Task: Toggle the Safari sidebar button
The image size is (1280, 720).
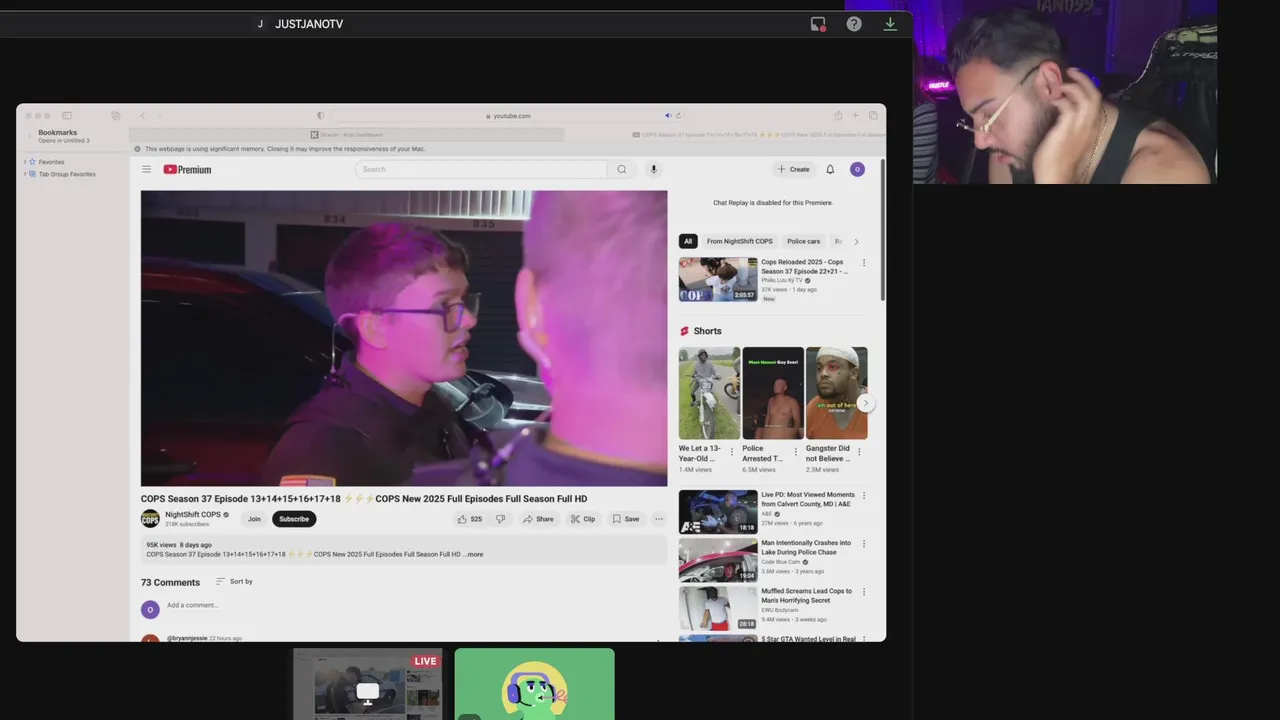Action: tap(67, 116)
